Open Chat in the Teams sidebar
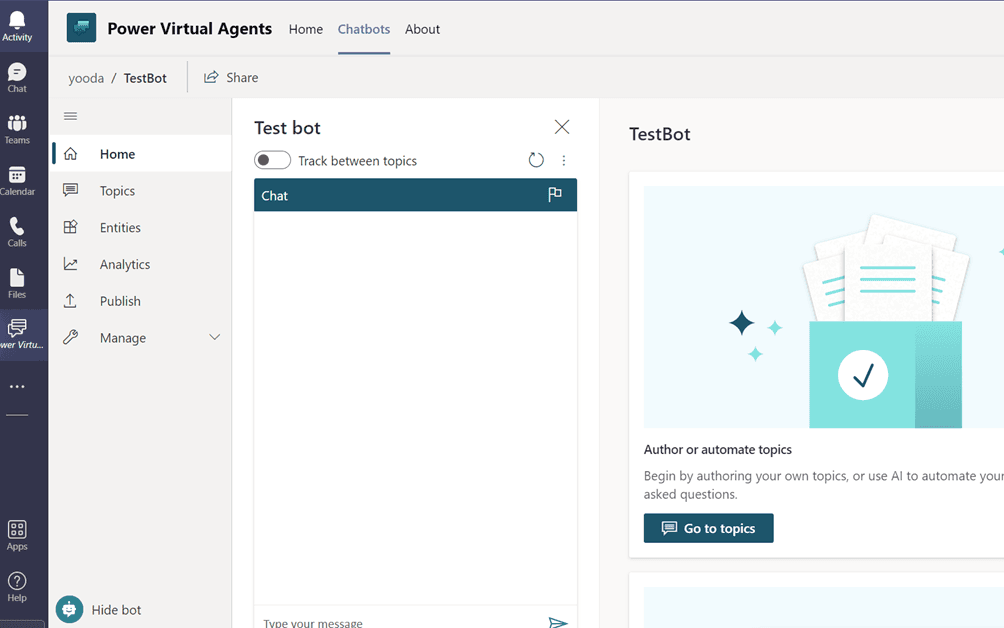 click(17, 78)
